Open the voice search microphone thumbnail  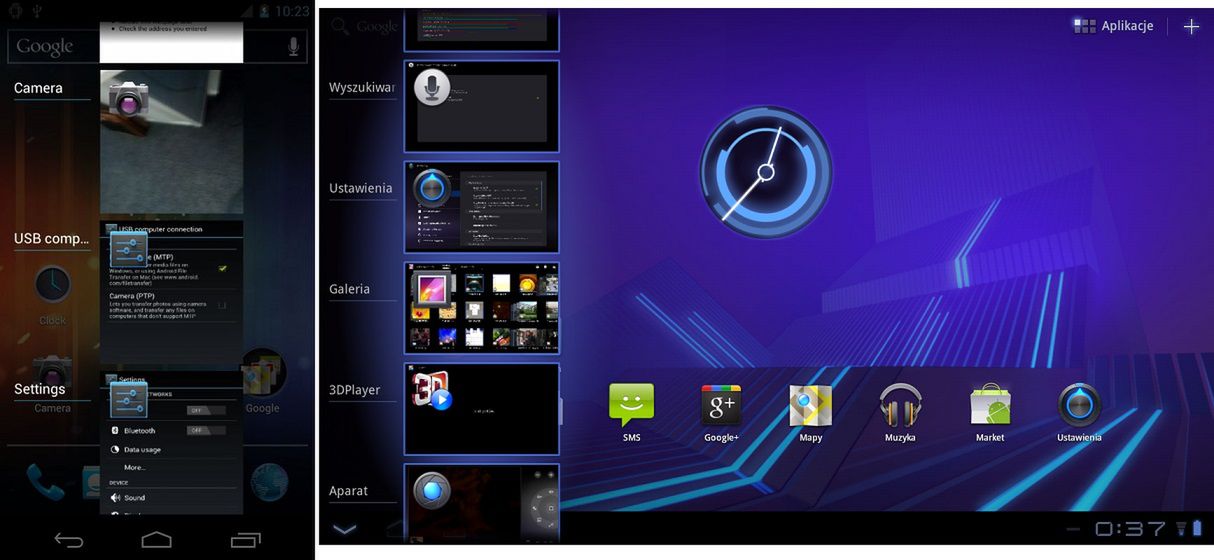pyautogui.click(x=481, y=106)
